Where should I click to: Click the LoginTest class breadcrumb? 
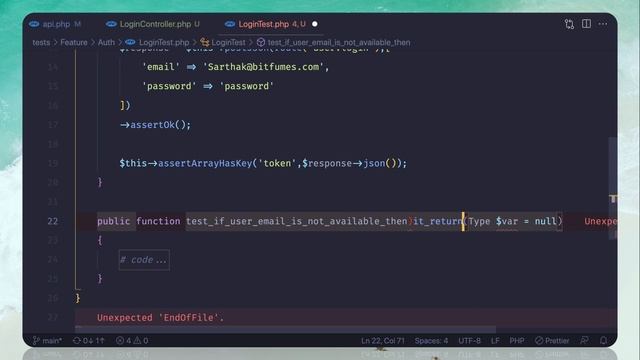pos(228,42)
